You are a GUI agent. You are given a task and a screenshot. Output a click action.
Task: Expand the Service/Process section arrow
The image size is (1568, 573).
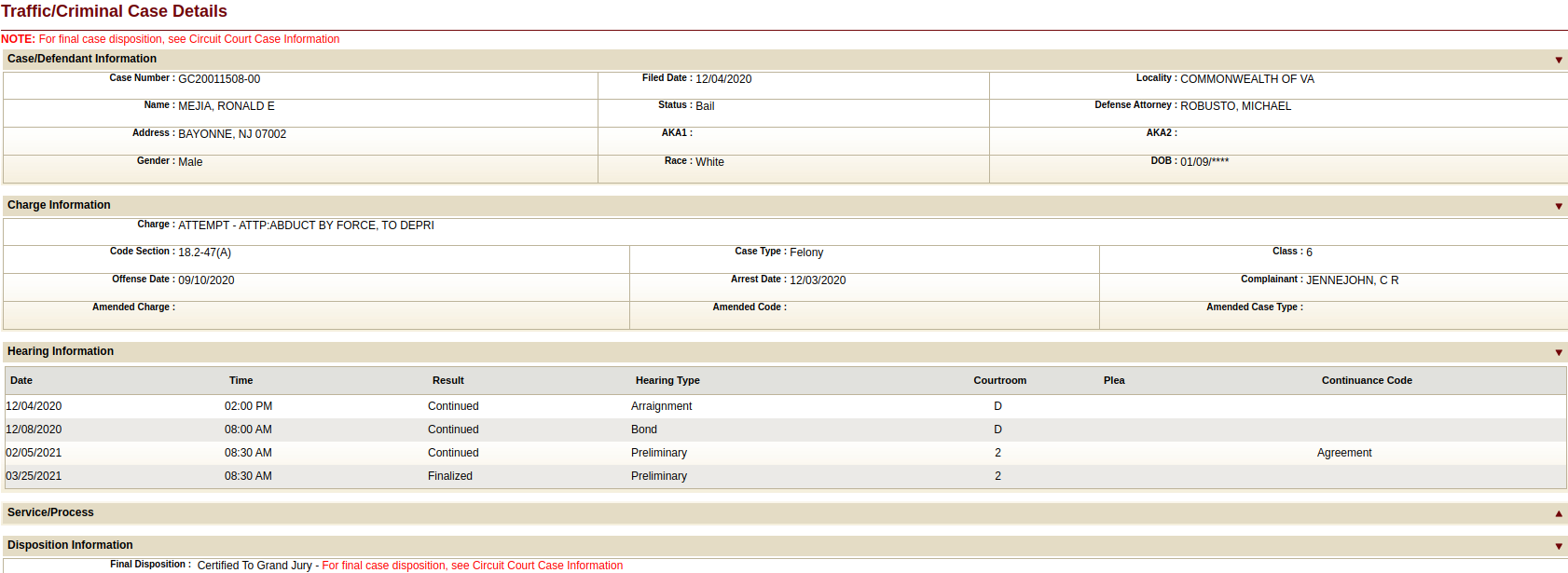point(1559,513)
